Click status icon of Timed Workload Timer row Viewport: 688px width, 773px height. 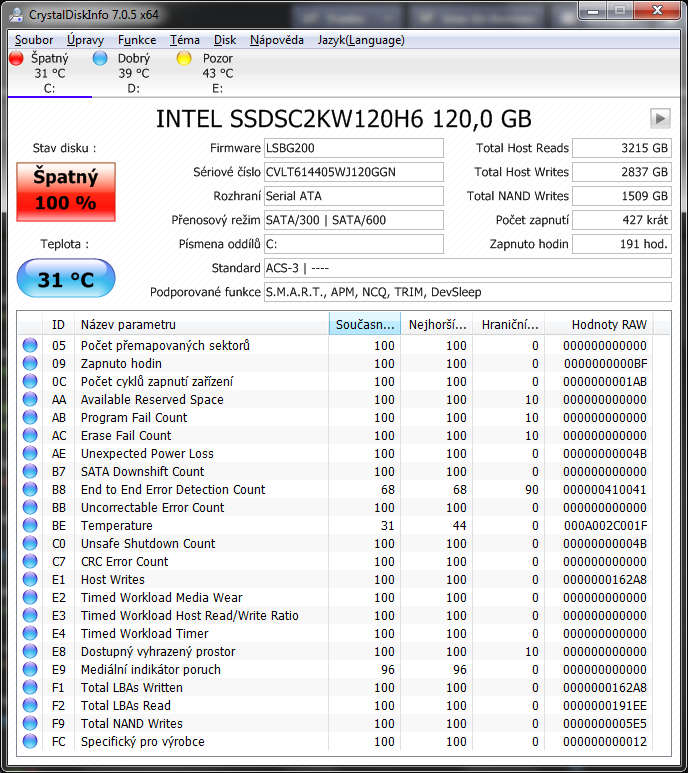[x=30, y=633]
